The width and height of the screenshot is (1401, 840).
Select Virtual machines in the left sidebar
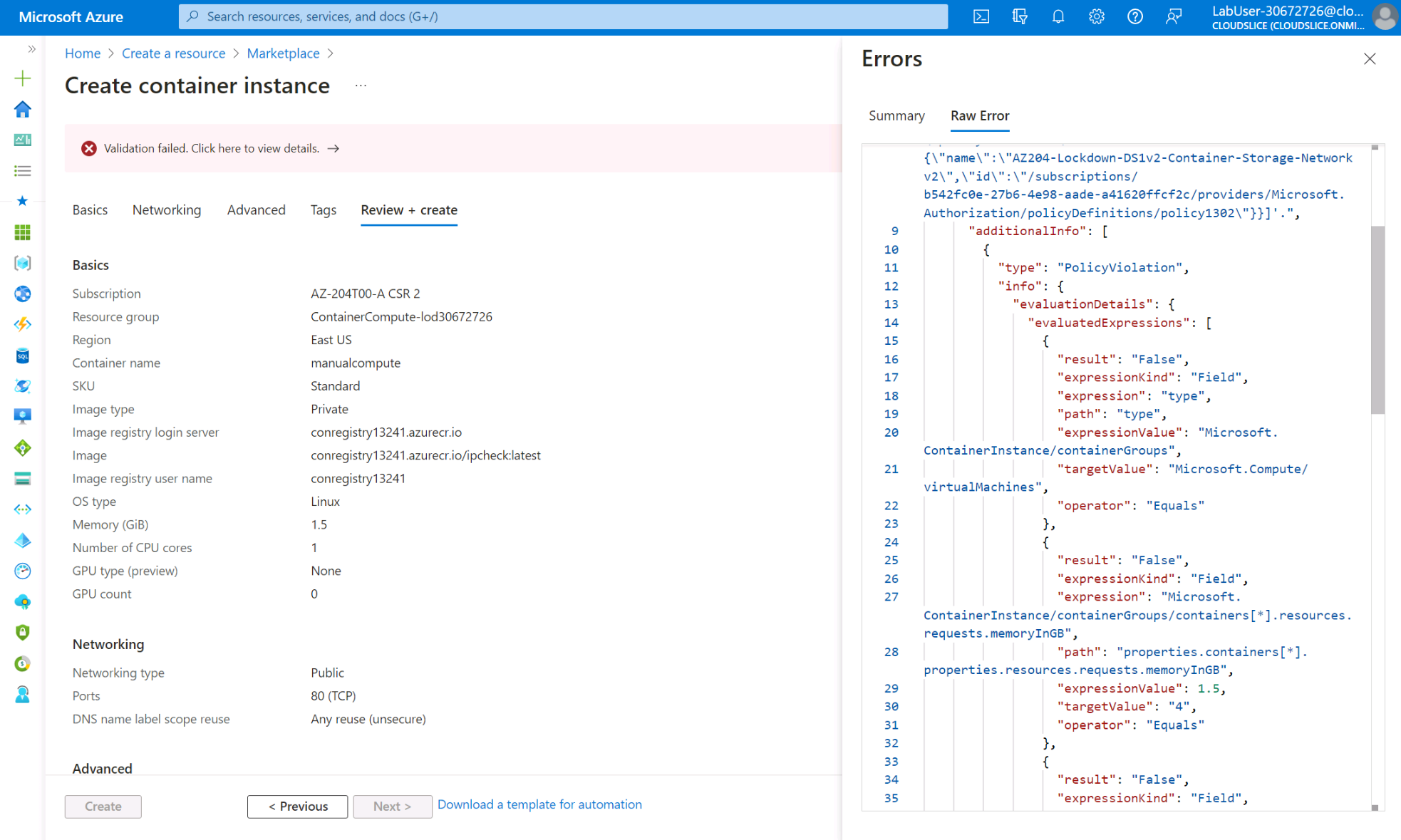tap(23, 415)
